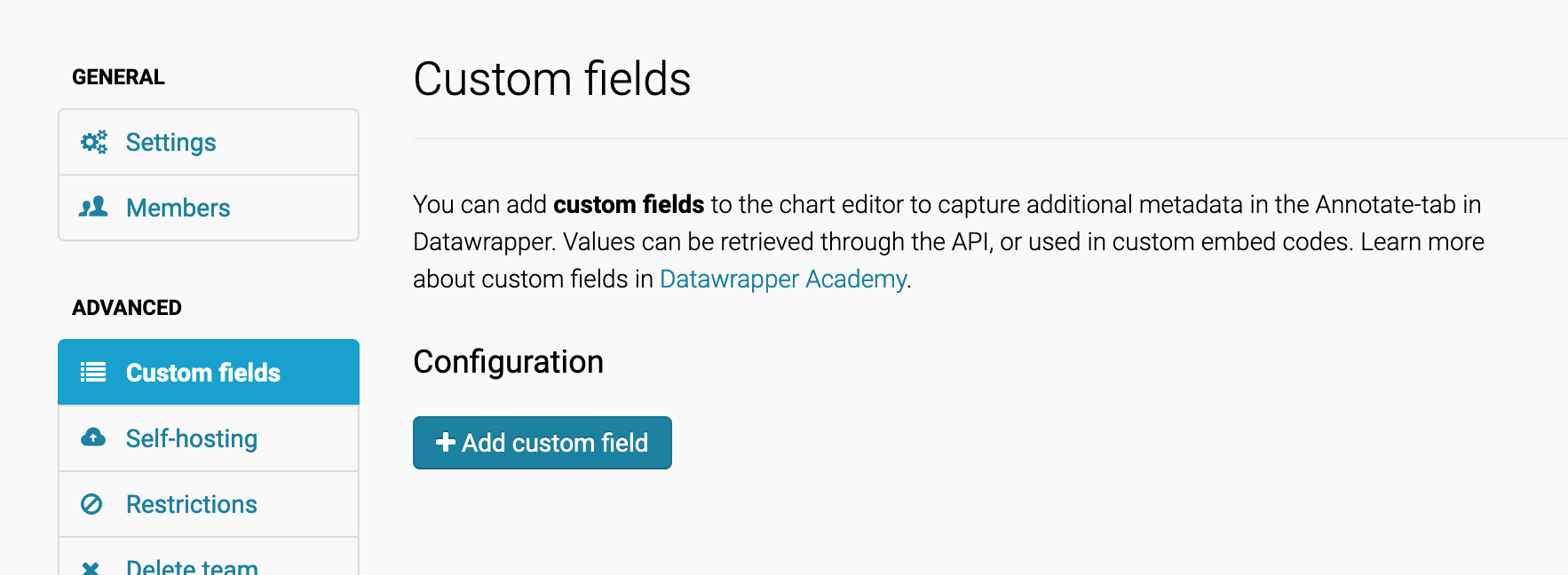
Task: Choose Delete team in the sidebar
Action: [x=209, y=559]
